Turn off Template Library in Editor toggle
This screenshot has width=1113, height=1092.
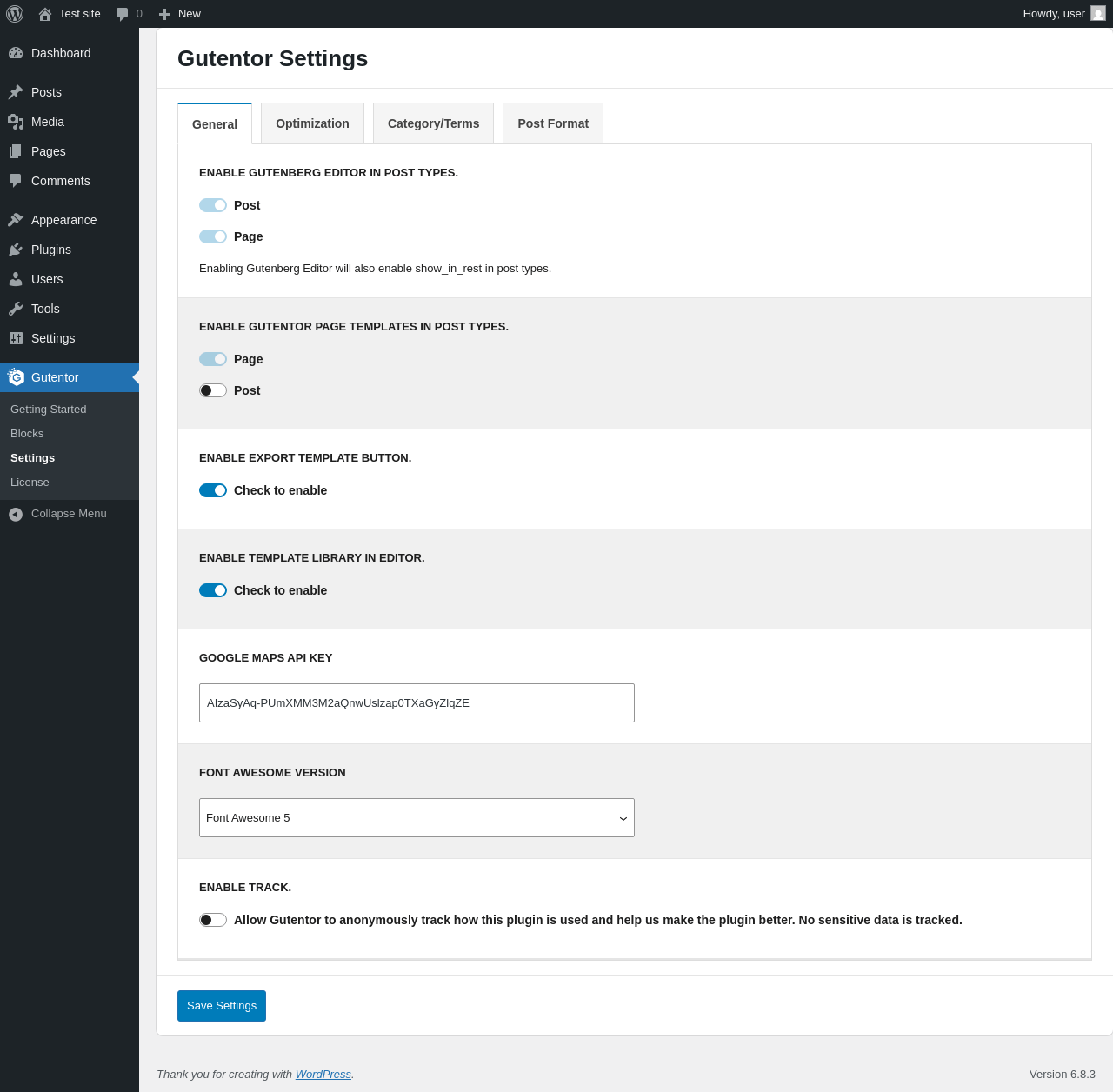pos(213,590)
